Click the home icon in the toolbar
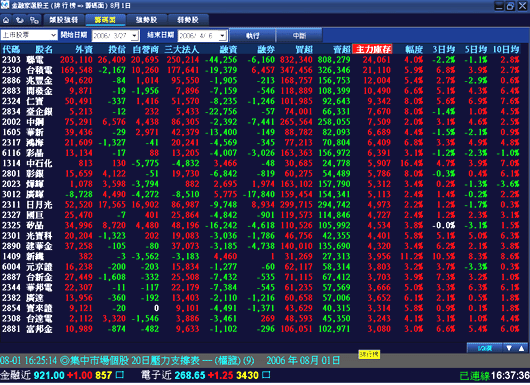The height and width of the screenshot is (385, 530). (x=6, y=20)
